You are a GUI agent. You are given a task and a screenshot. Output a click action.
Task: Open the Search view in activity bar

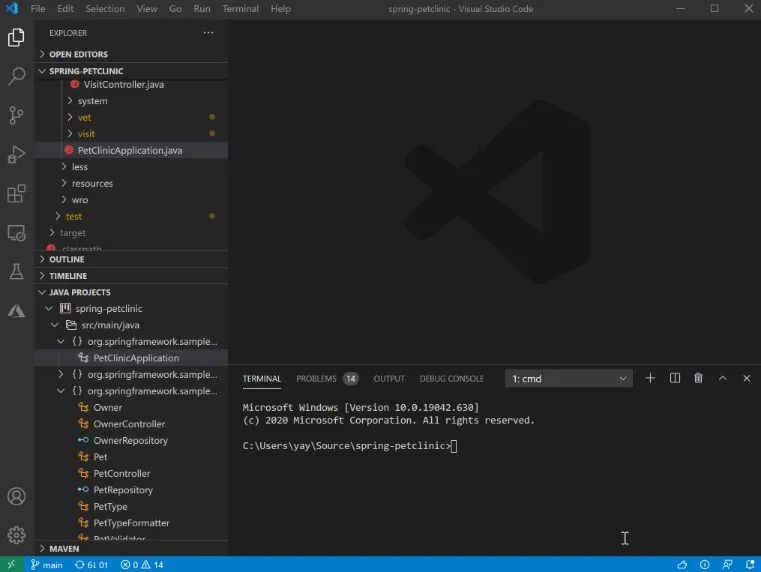coord(17,76)
